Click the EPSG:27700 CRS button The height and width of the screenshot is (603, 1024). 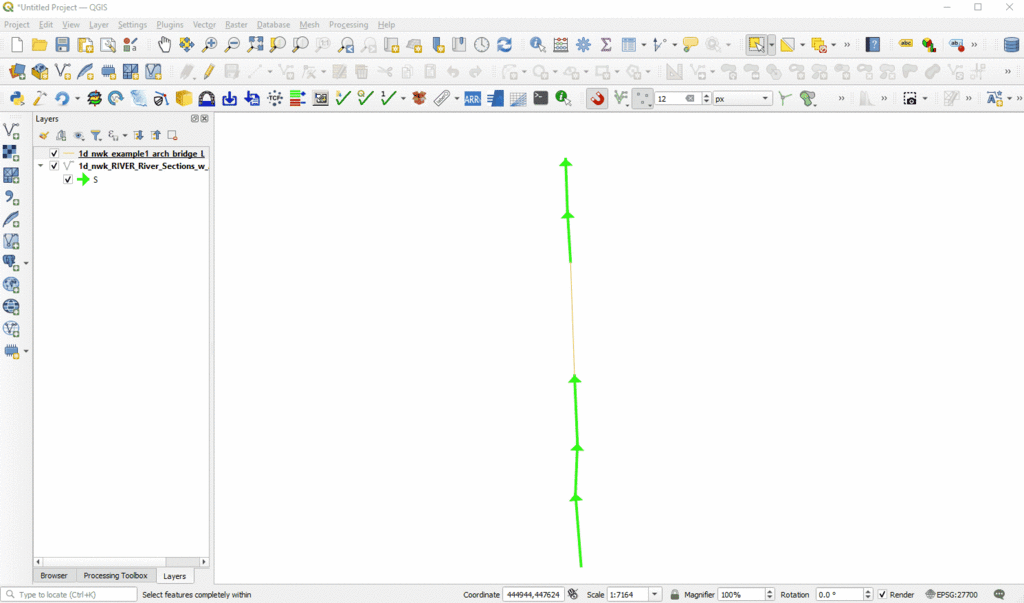click(x=951, y=595)
